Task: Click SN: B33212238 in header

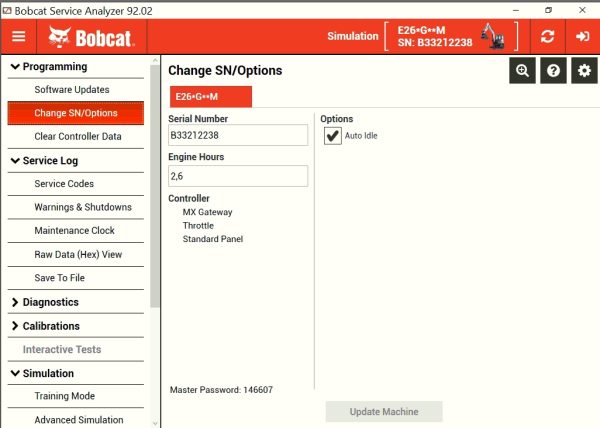Action: coord(435,42)
